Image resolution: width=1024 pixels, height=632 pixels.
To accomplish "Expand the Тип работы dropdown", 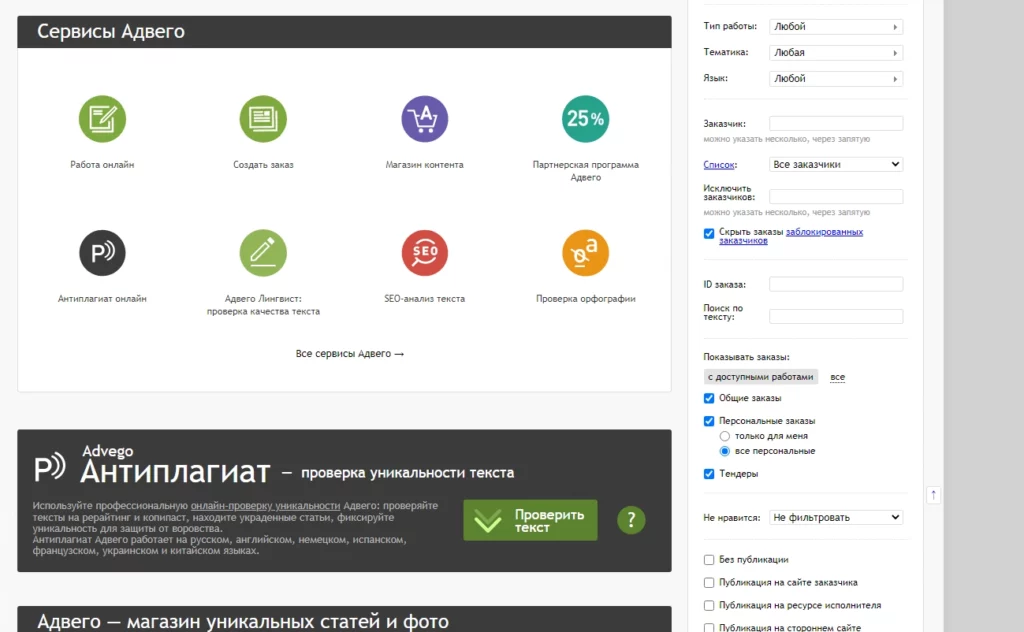I will [x=836, y=27].
